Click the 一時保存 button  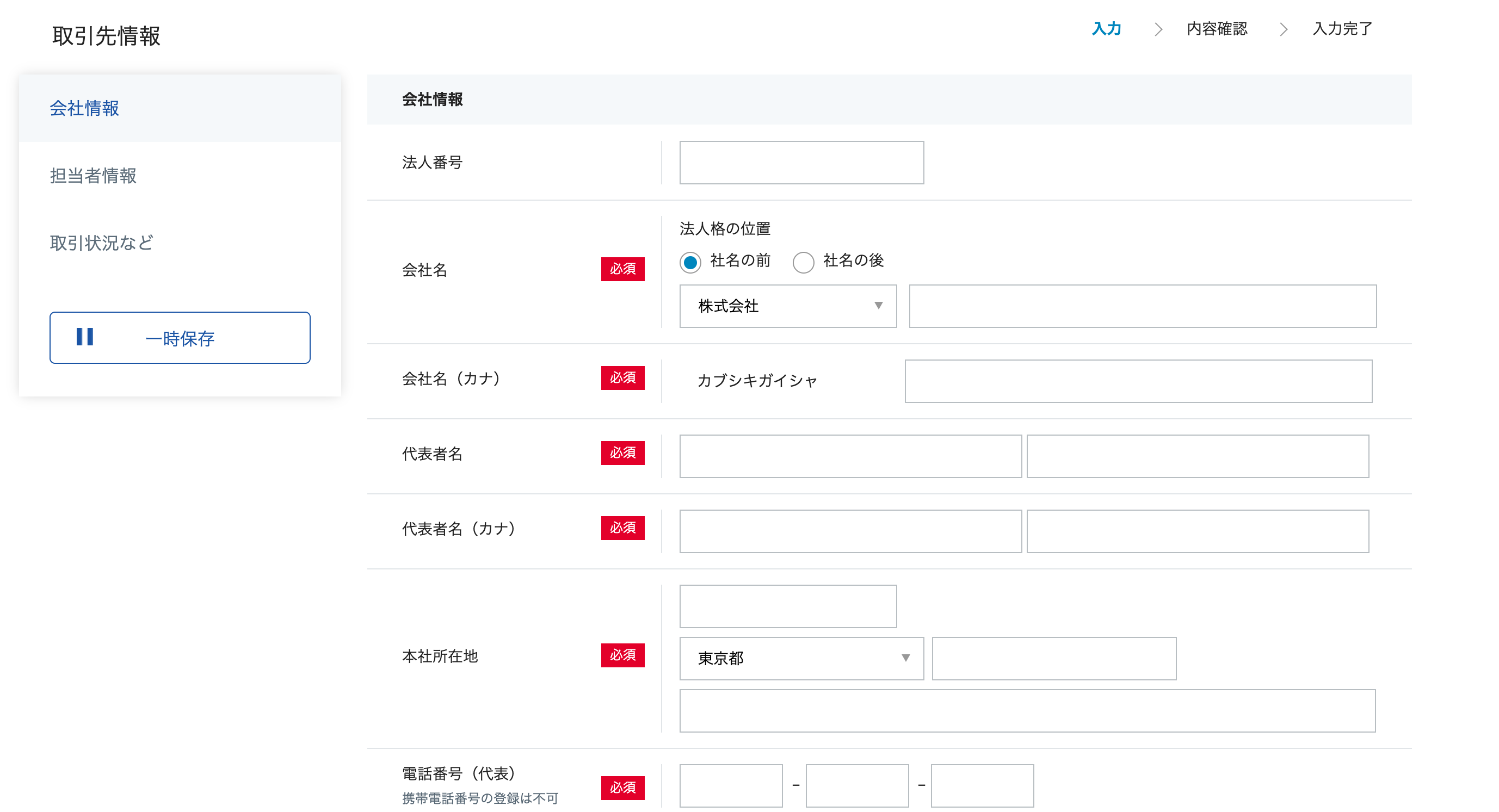coord(180,337)
